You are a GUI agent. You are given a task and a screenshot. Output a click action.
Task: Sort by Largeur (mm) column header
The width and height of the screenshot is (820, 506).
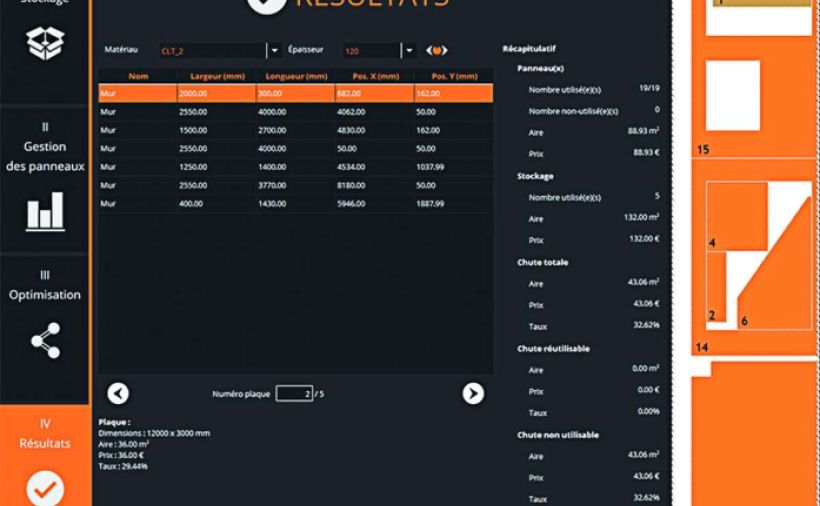[216, 76]
